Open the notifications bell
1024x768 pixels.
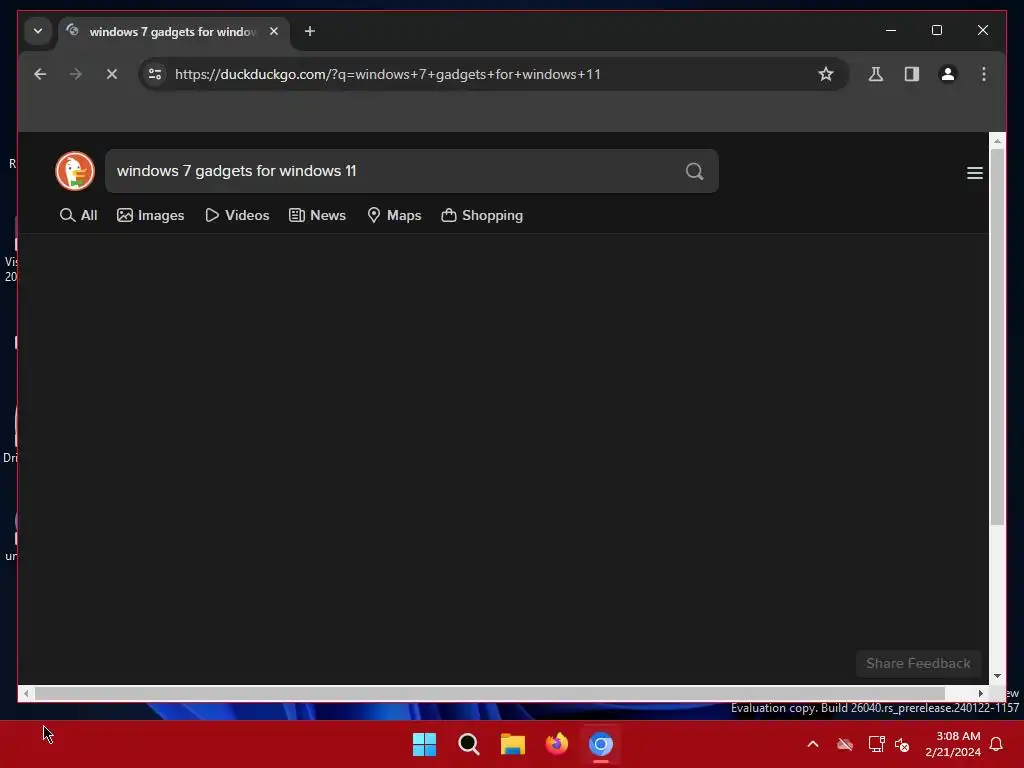(x=997, y=744)
